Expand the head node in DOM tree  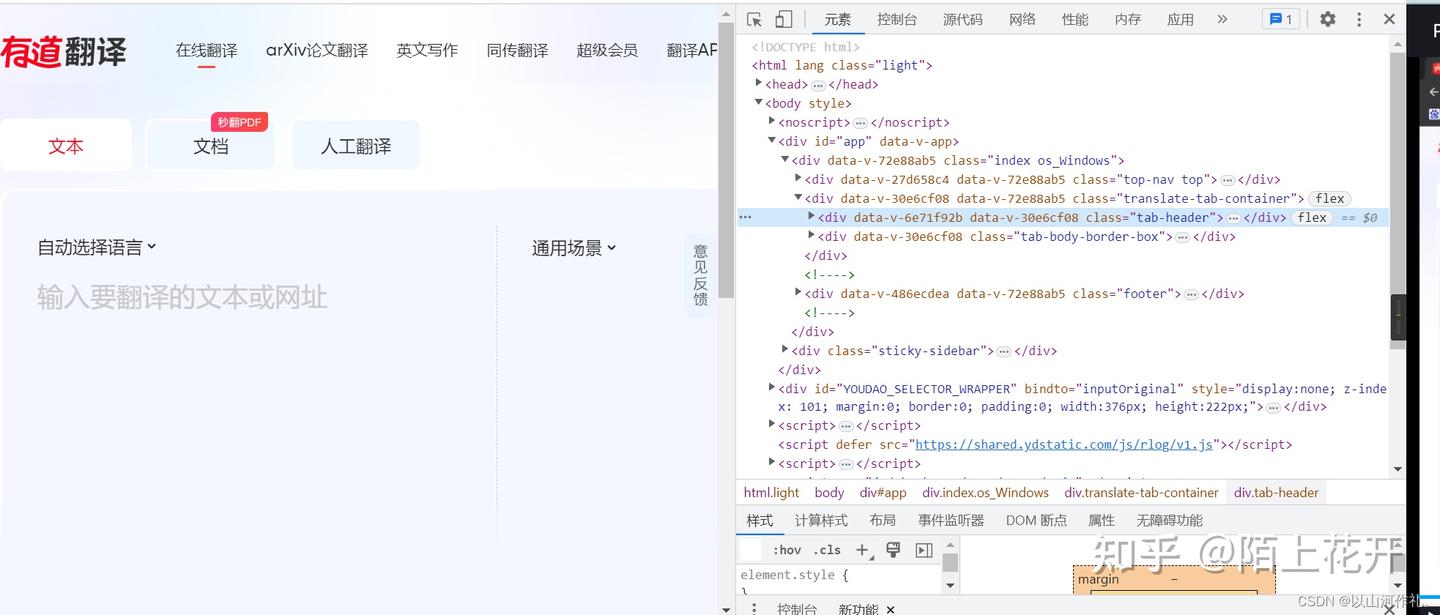click(758, 83)
